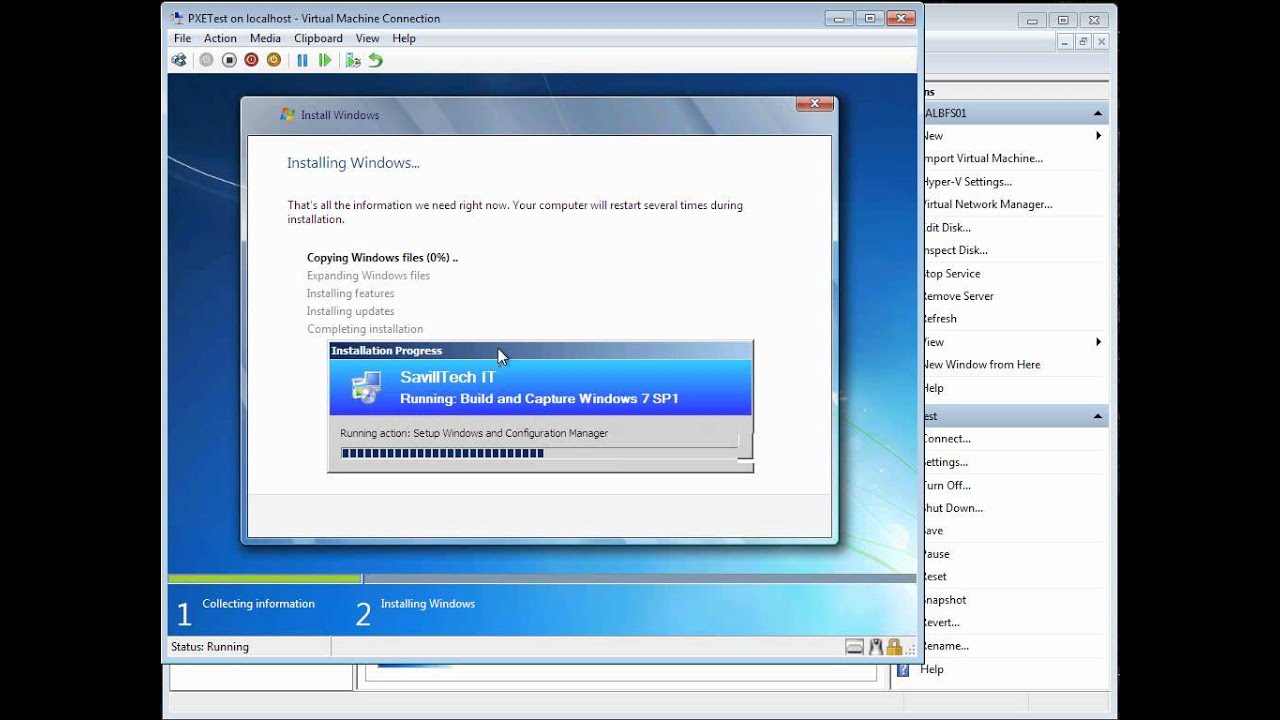Open the Action menu
Viewport: 1280px width, 720px height.
pos(220,38)
